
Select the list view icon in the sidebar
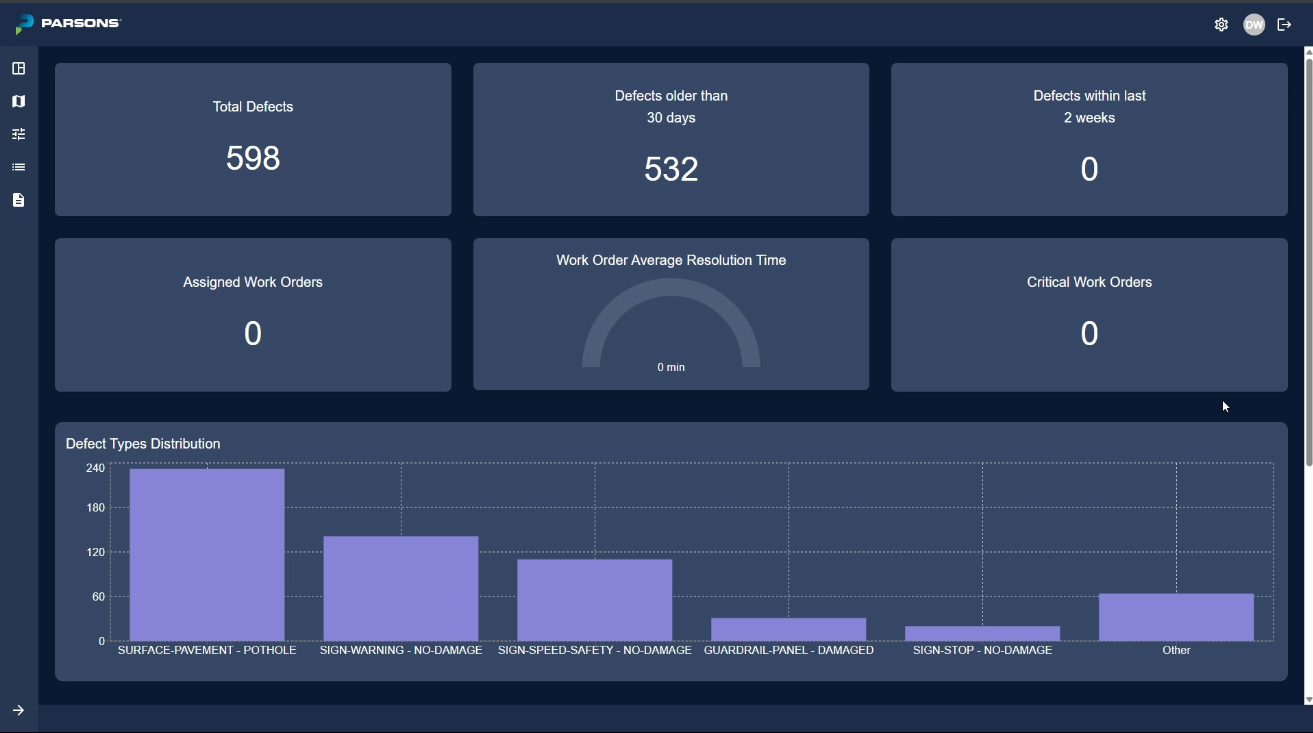tap(18, 166)
